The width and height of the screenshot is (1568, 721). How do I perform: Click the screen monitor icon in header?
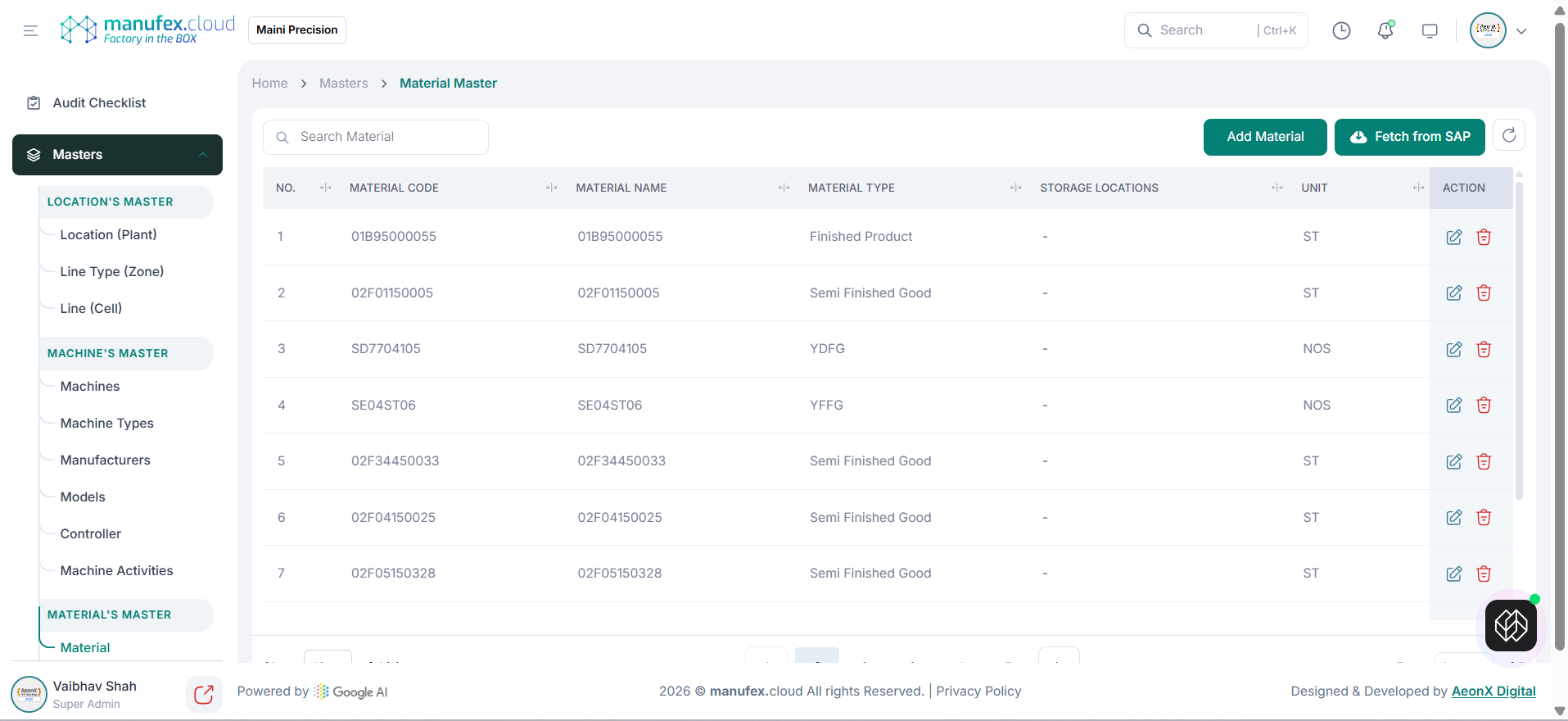1430,31
